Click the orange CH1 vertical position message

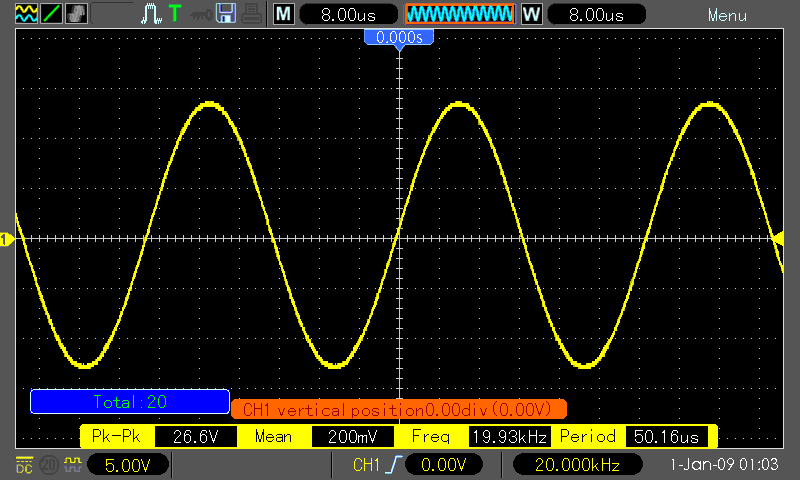pyautogui.click(x=398, y=410)
